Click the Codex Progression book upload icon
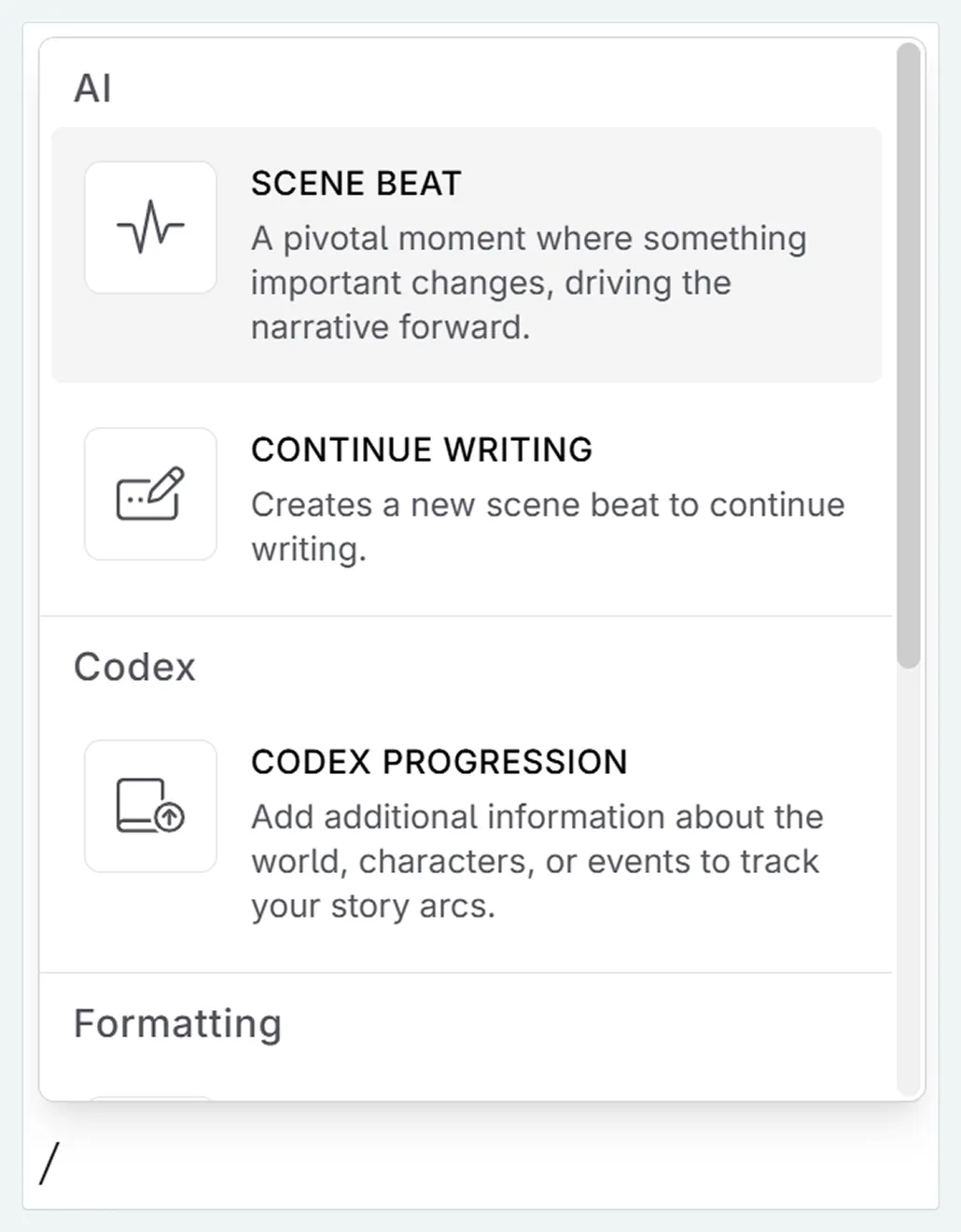Screen dimensions: 961x1232 click(x=149, y=806)
